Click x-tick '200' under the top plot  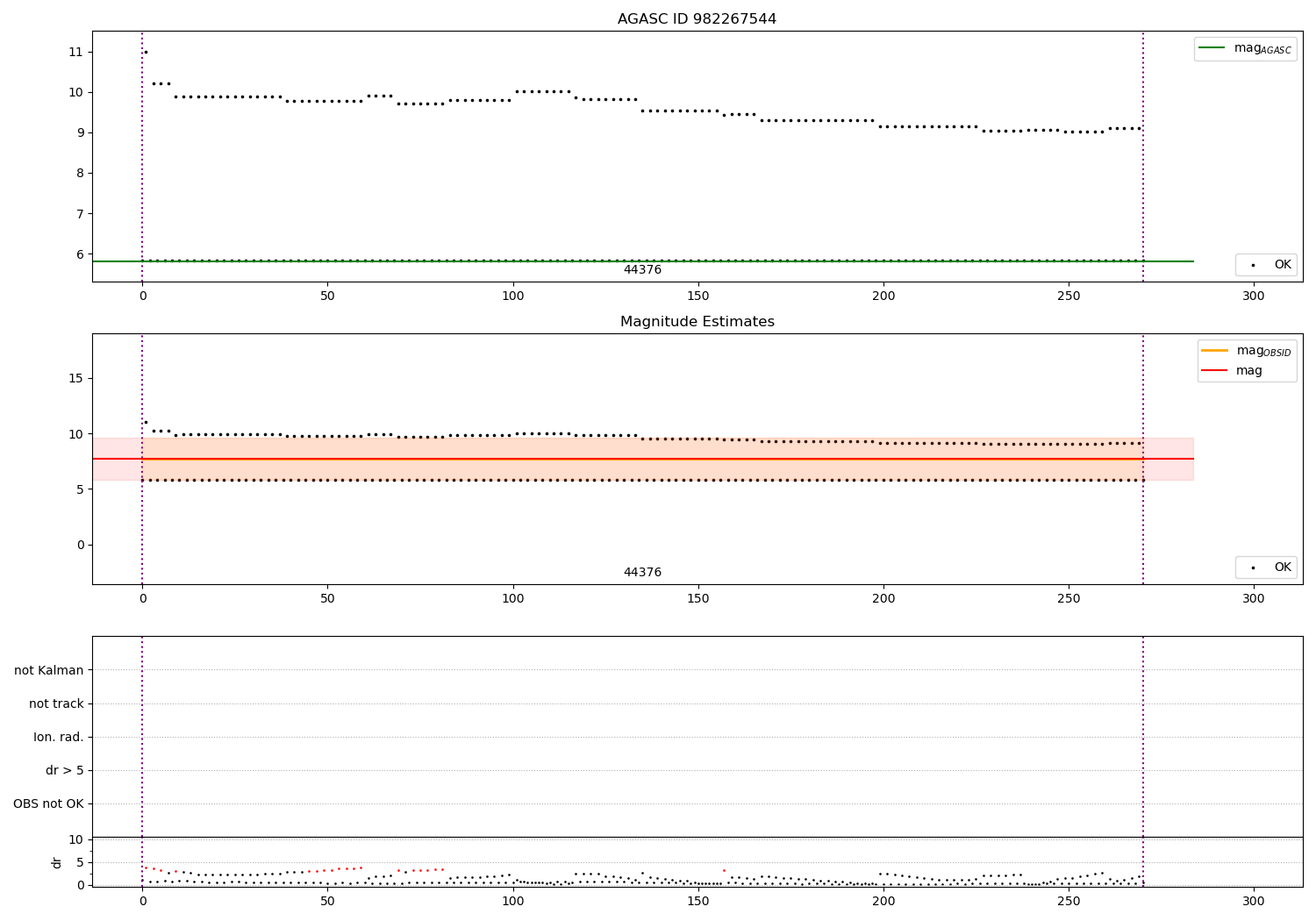point(883,296)
